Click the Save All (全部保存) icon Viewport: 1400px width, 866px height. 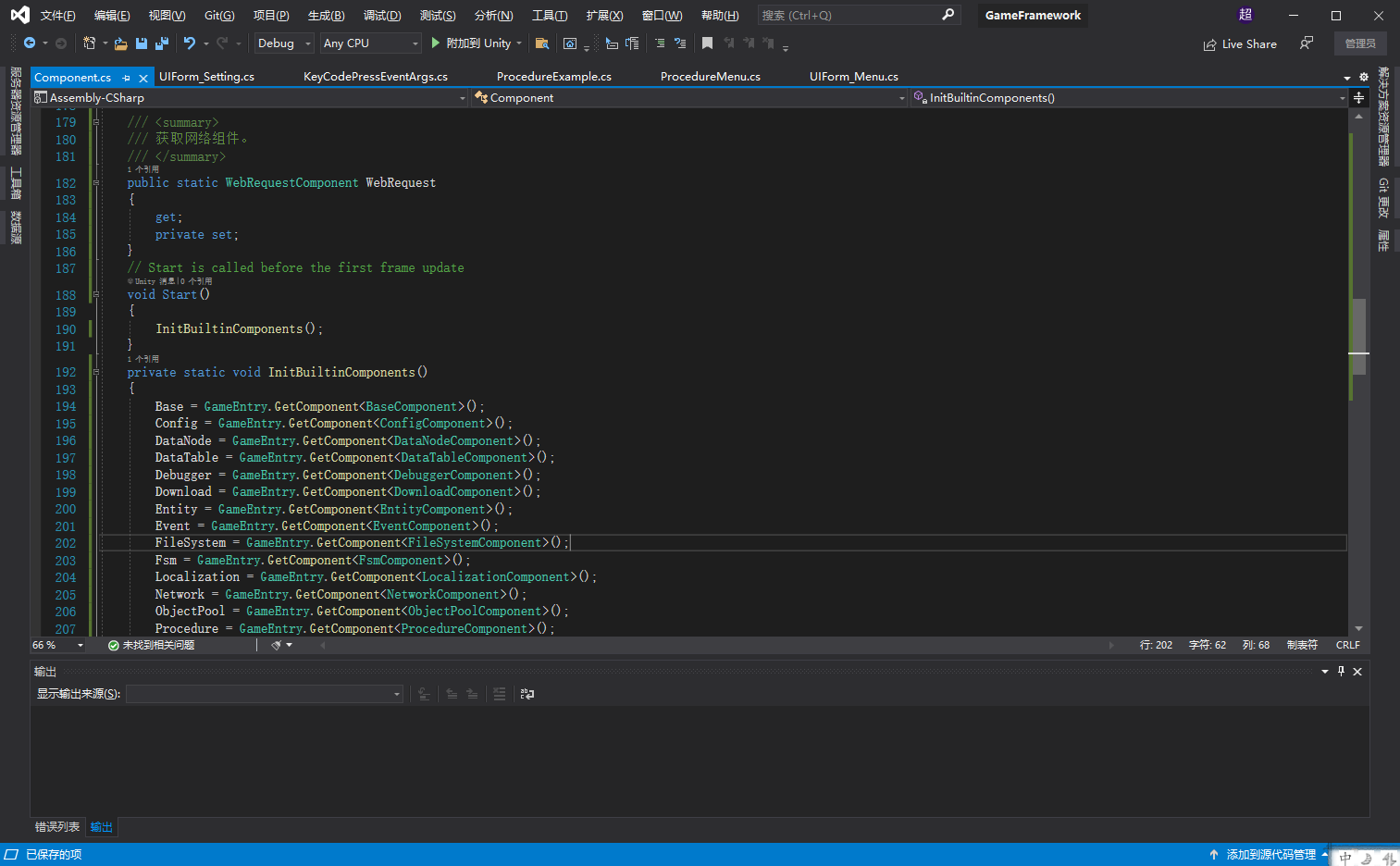(x=162, y=43)
